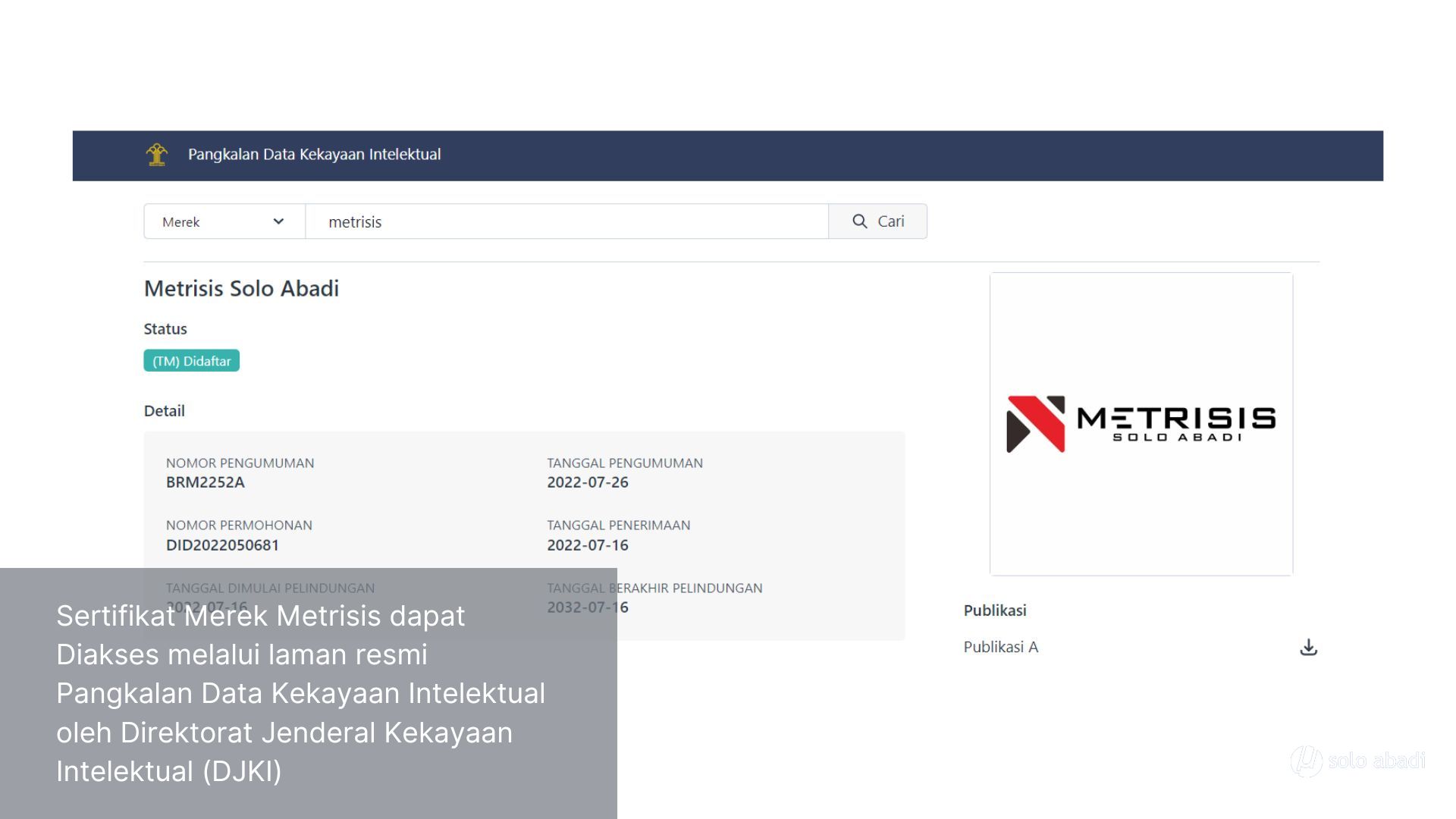
Task: Open the Publikasi A entry
Action: [x=1000, y=648]
